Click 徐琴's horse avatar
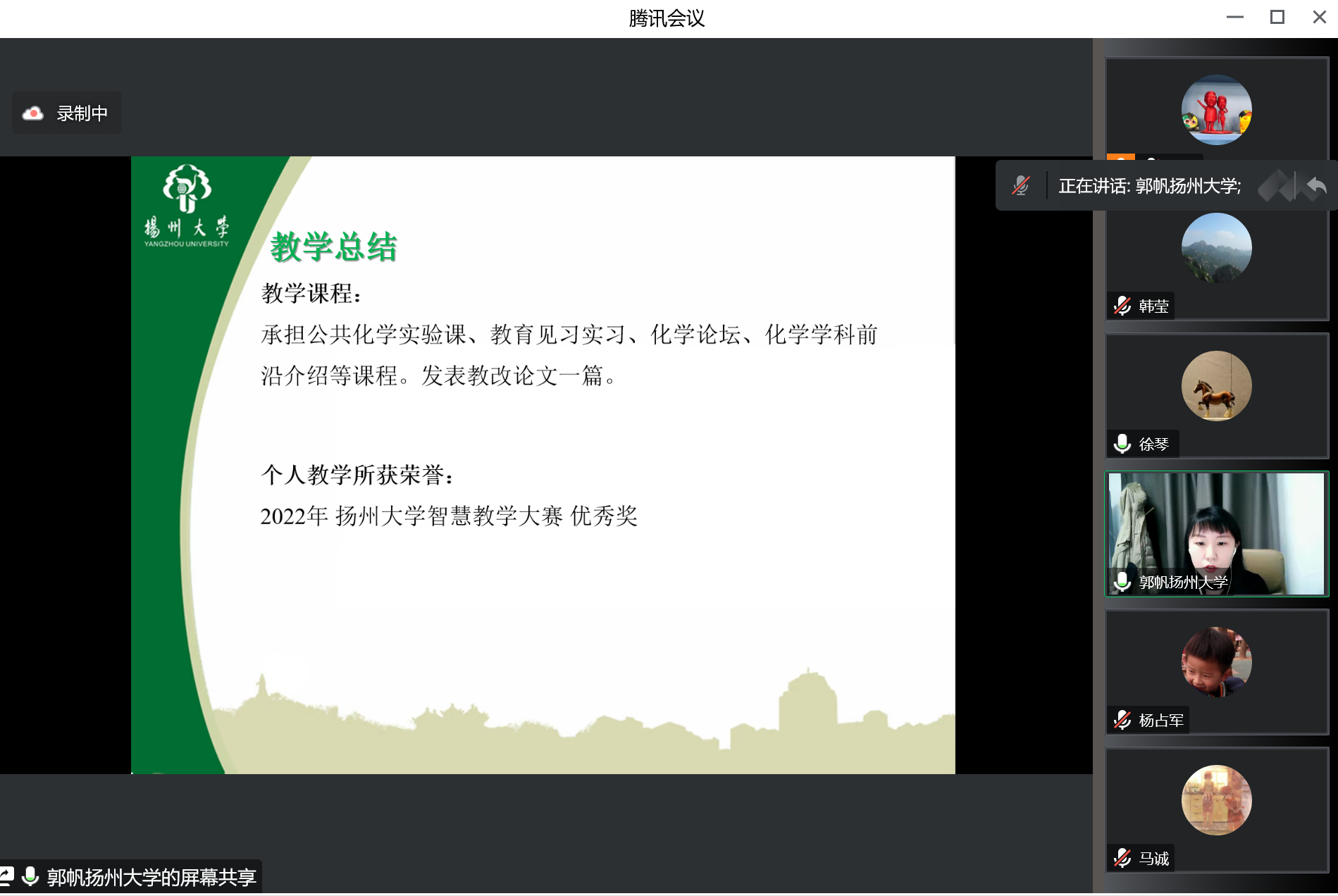Screen dimensions: 1338x896 [x=1216, y=386]
